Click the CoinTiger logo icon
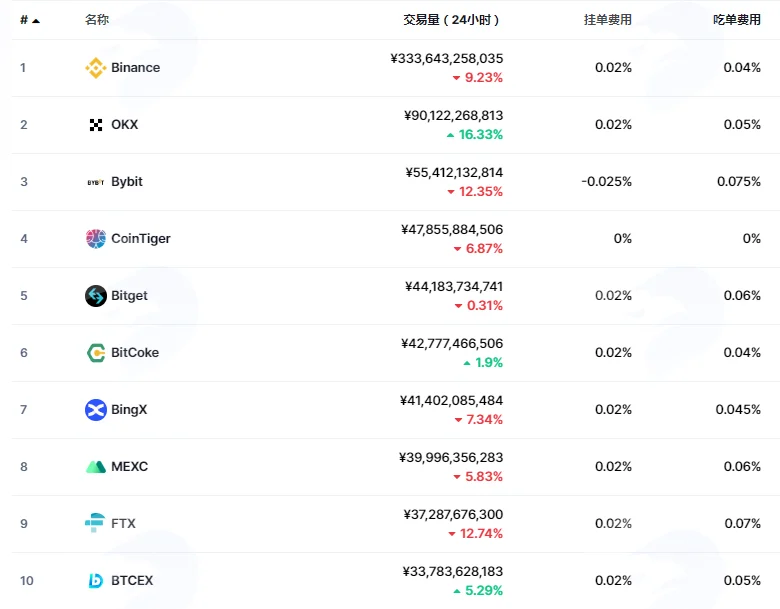Screen dimensions: 780x609 pos(96,239)
